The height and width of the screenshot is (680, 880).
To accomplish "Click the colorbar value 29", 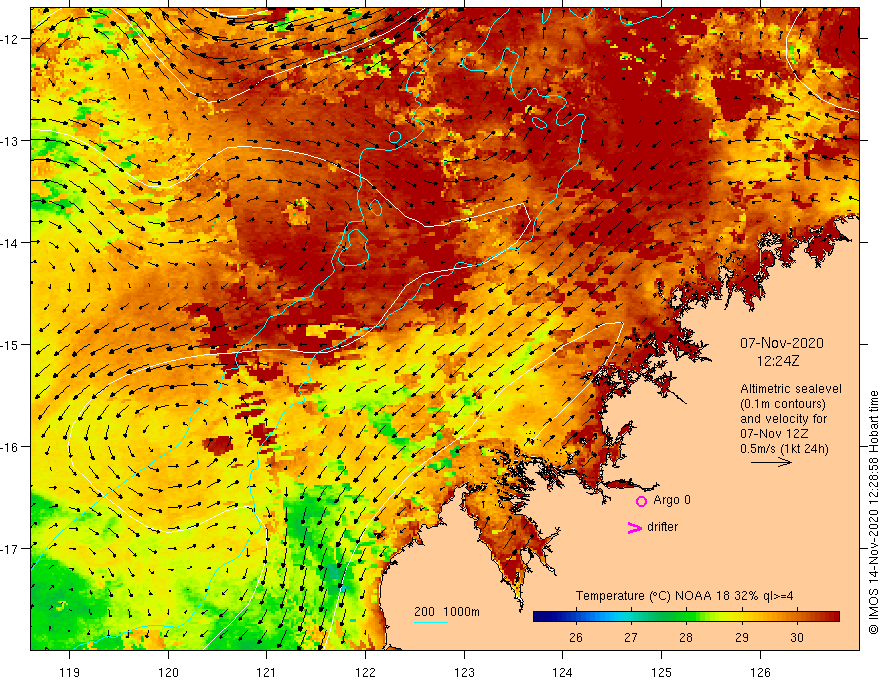I will 742,637.
